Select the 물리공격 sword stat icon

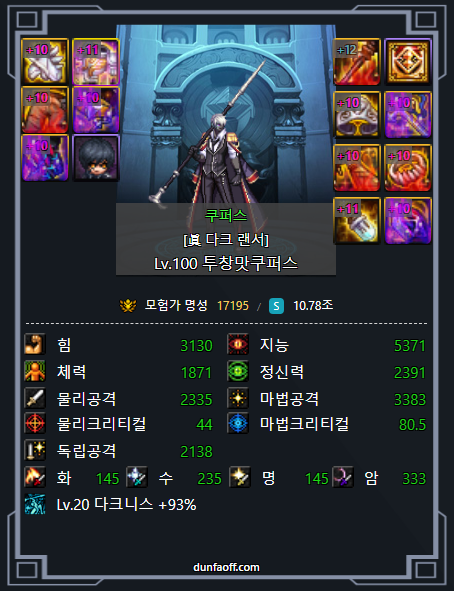click(35, 398)
